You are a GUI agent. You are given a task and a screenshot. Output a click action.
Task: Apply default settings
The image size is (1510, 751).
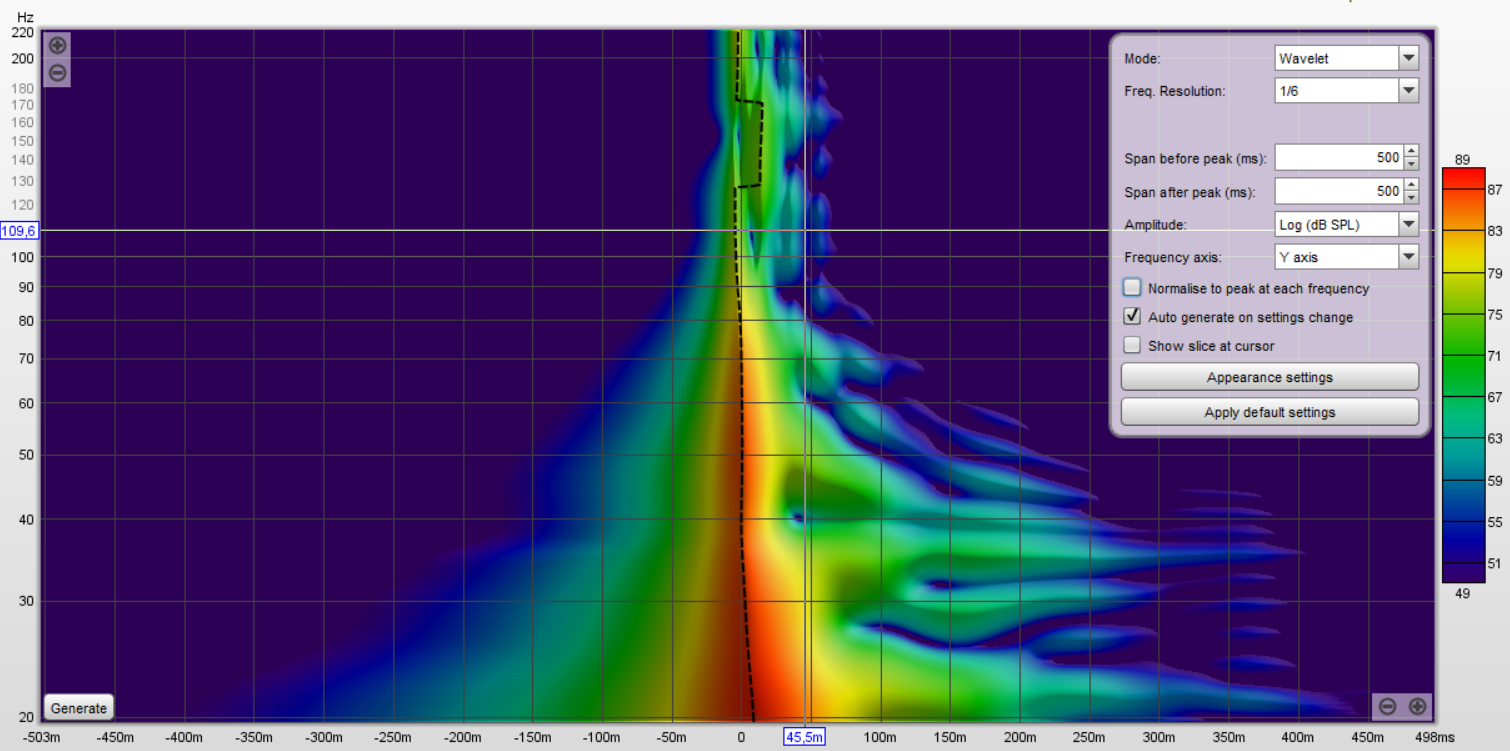point(1270,412)
